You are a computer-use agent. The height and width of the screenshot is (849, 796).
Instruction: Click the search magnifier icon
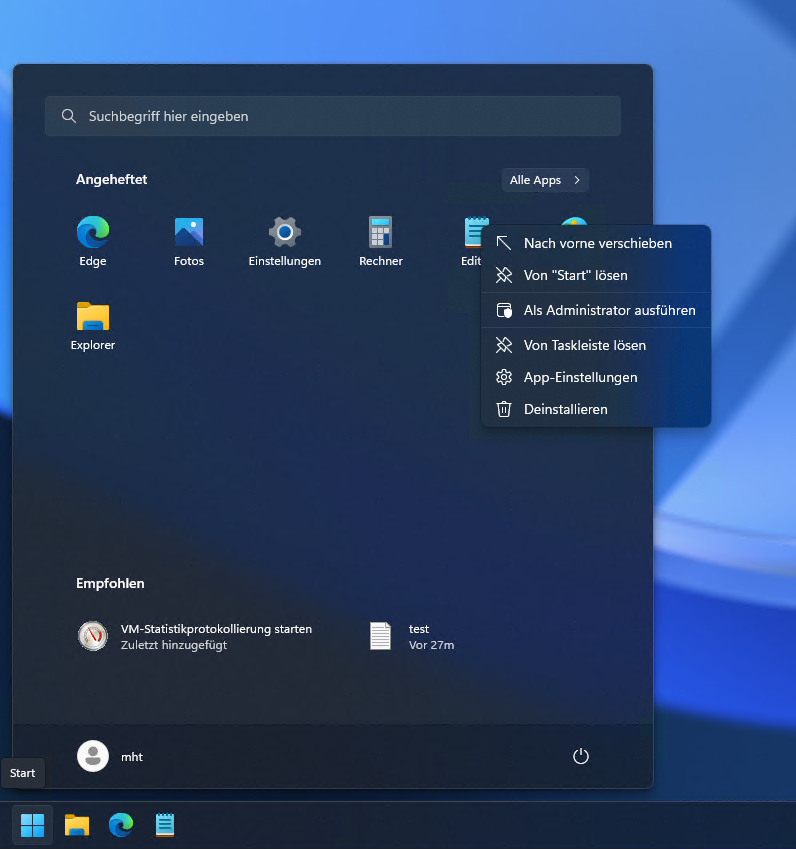(69, 116)
